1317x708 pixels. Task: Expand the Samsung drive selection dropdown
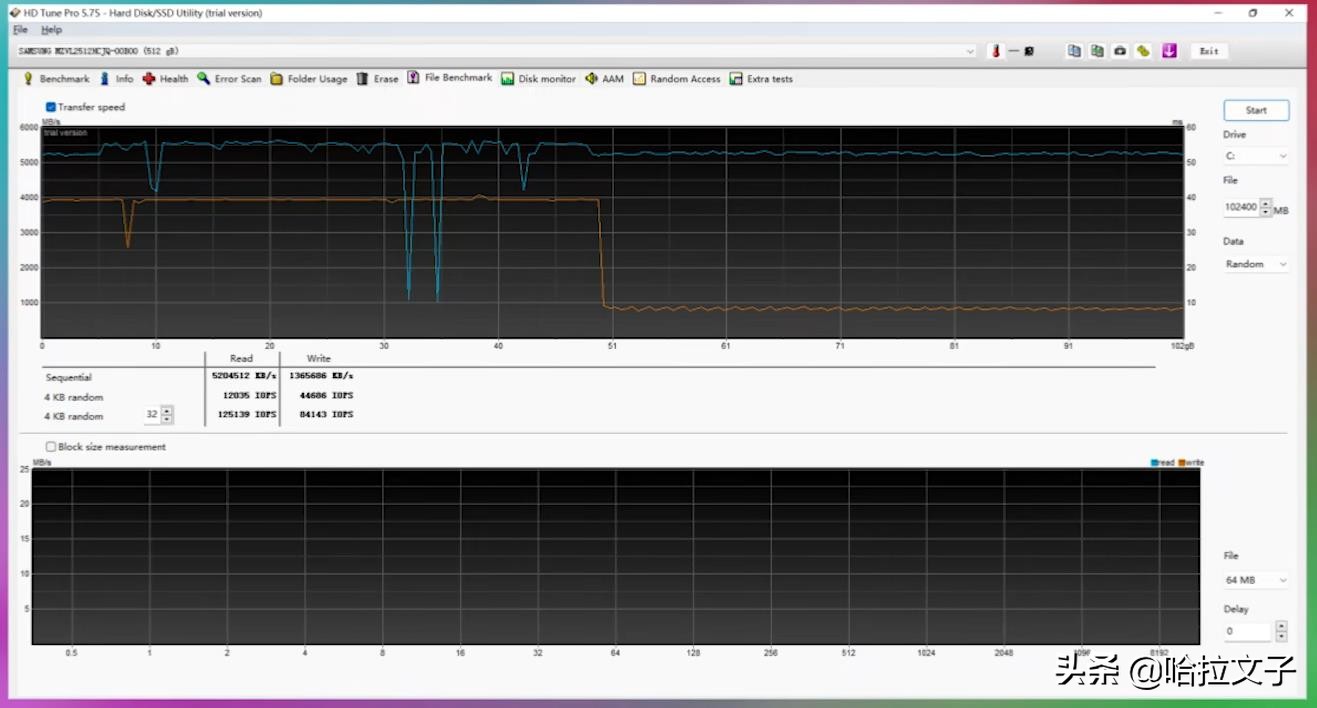(x=970, y=51)
